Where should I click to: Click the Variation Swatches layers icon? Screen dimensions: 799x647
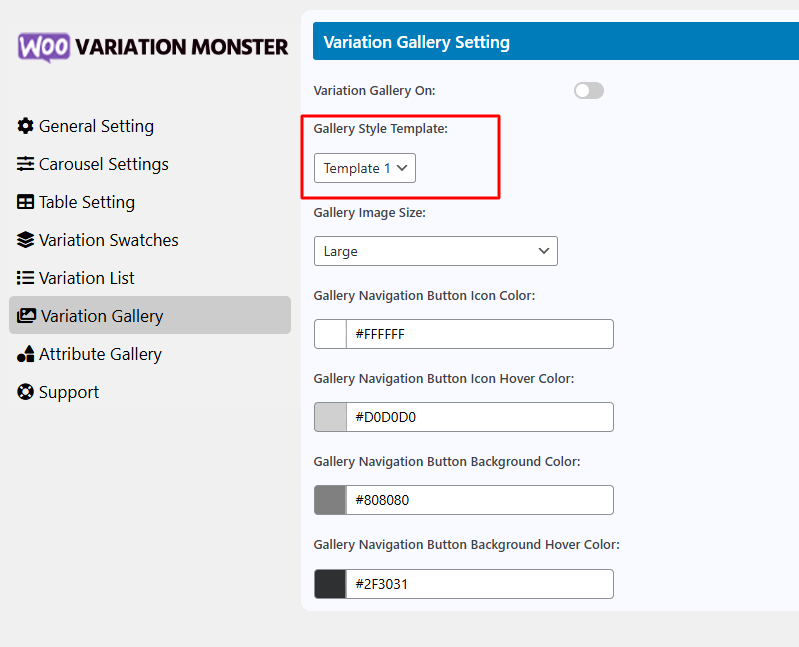(25, 240)
